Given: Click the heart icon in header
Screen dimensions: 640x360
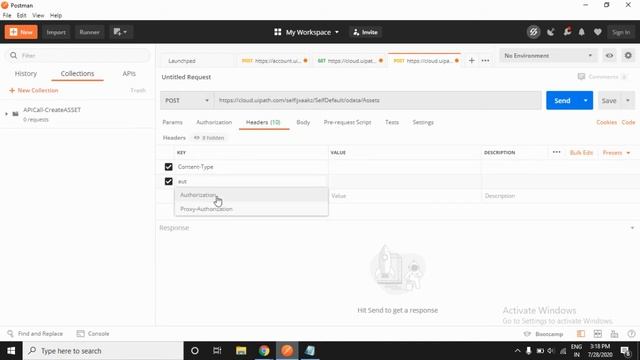Looking at the screenshot, I should (x=598, y=32).
